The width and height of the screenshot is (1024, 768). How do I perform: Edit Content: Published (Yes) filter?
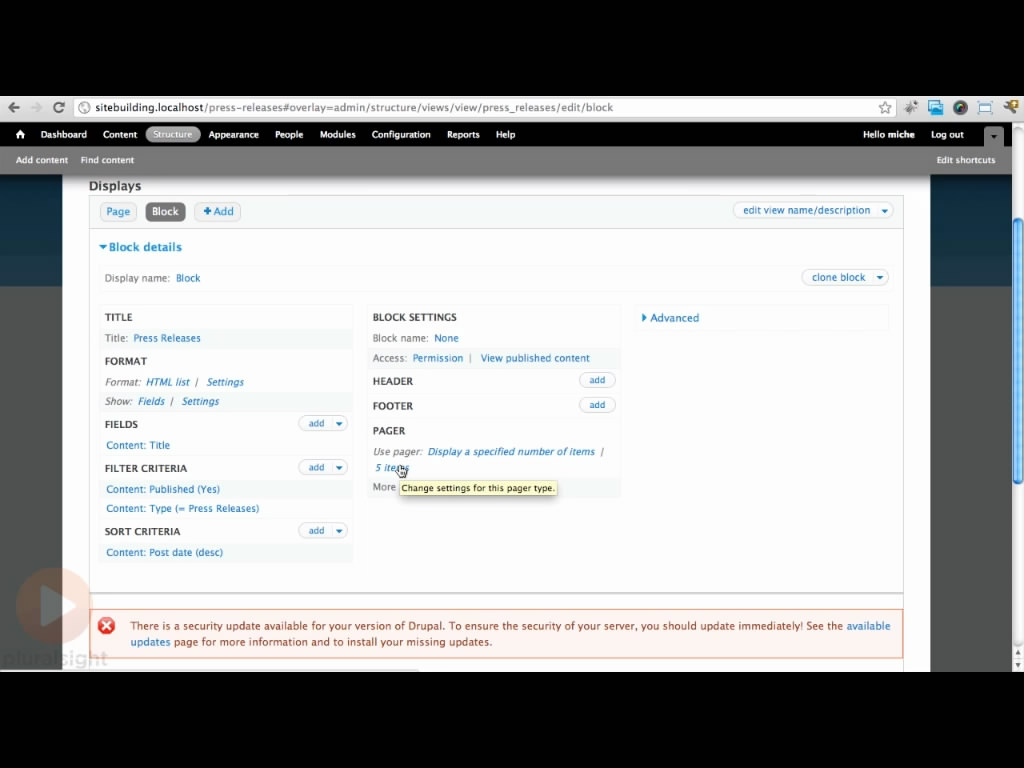(163, 489)
